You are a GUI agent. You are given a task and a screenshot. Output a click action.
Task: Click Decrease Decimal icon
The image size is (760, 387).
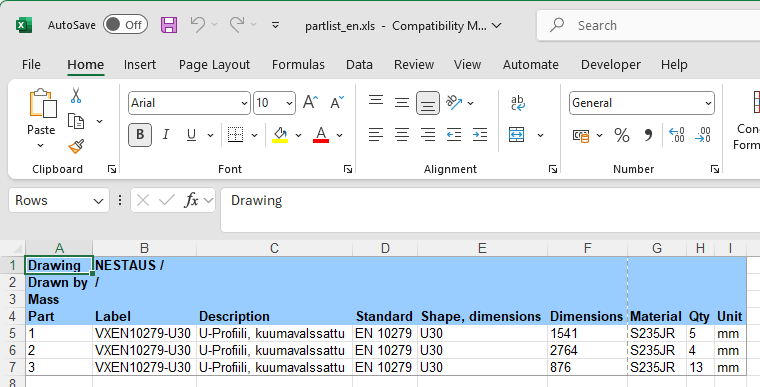point(702,135)
